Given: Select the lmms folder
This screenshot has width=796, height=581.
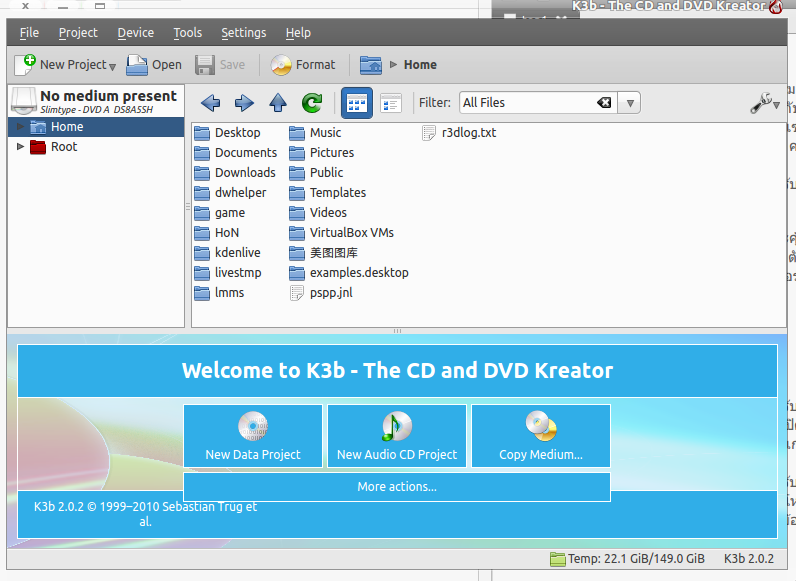Looking at the screenshot, I should click(219, 293).
